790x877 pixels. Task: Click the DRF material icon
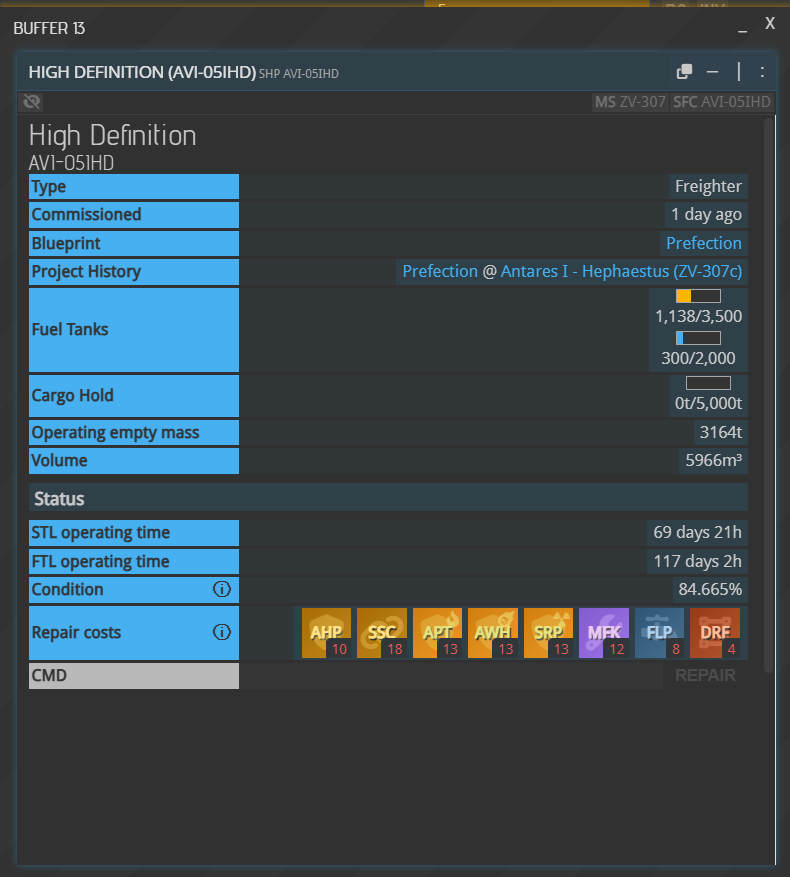click(714, 632)
